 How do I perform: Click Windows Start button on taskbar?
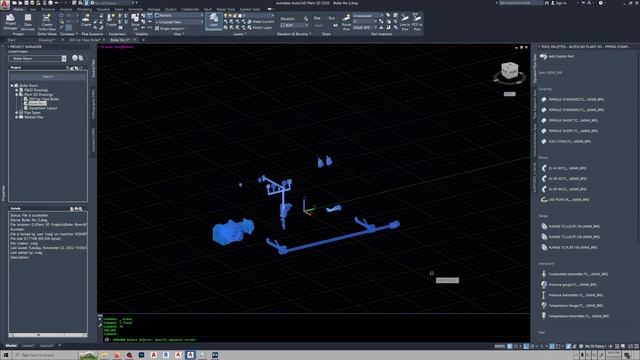[x=6, y=356]
